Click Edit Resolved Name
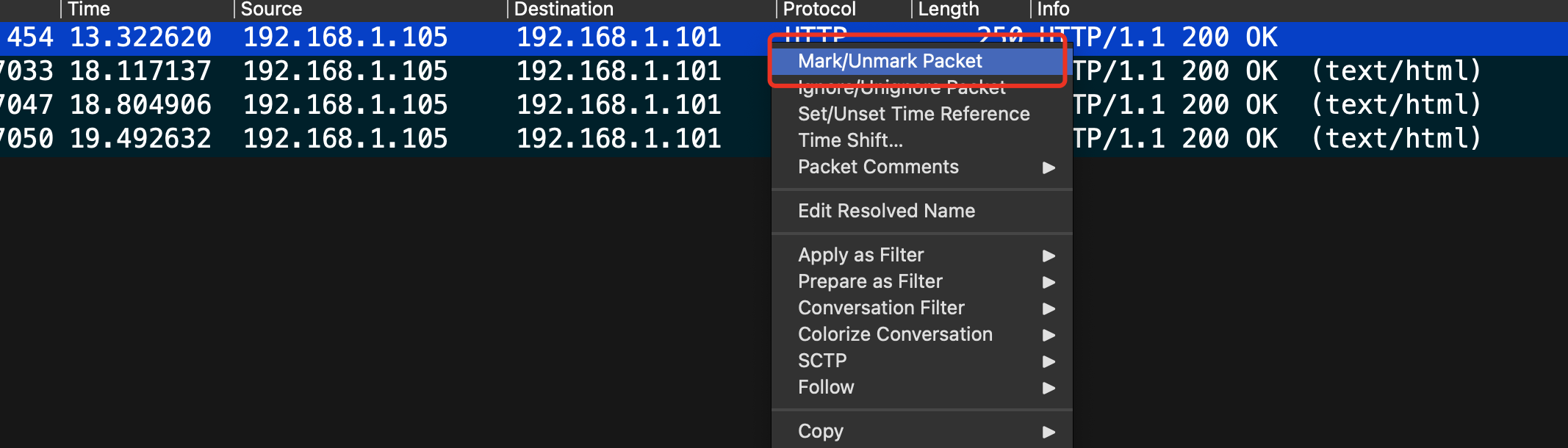Viewport: 1568px width, 448px height. click(x=886, y=211)
